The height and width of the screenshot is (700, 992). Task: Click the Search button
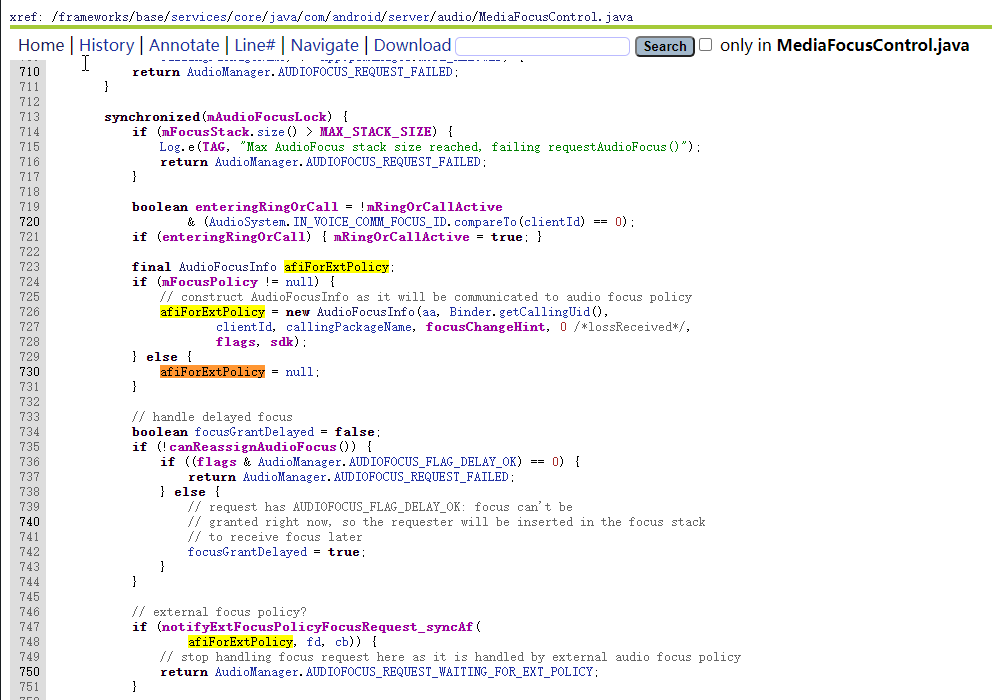[665, 46]
